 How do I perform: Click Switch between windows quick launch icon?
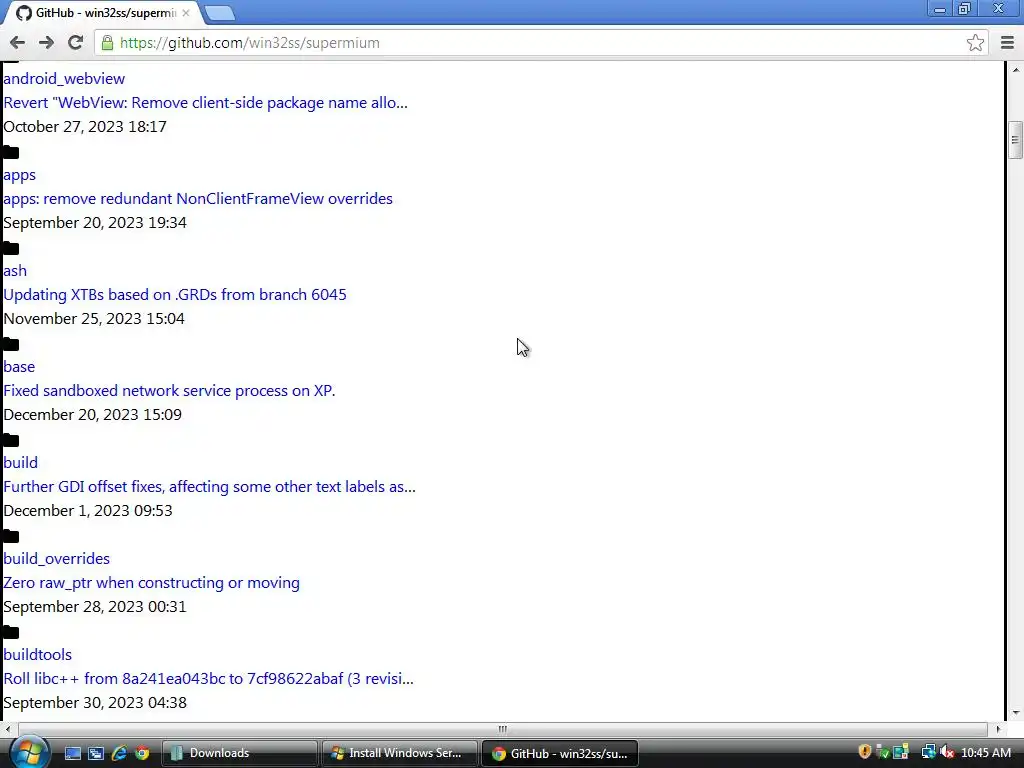96,753
